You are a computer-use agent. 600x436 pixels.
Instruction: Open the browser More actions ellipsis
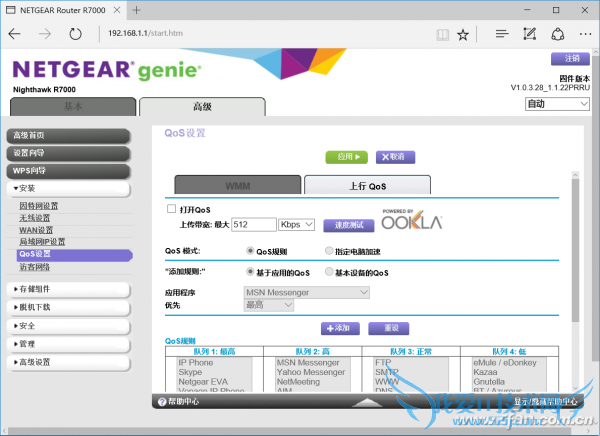coord(585,34)
